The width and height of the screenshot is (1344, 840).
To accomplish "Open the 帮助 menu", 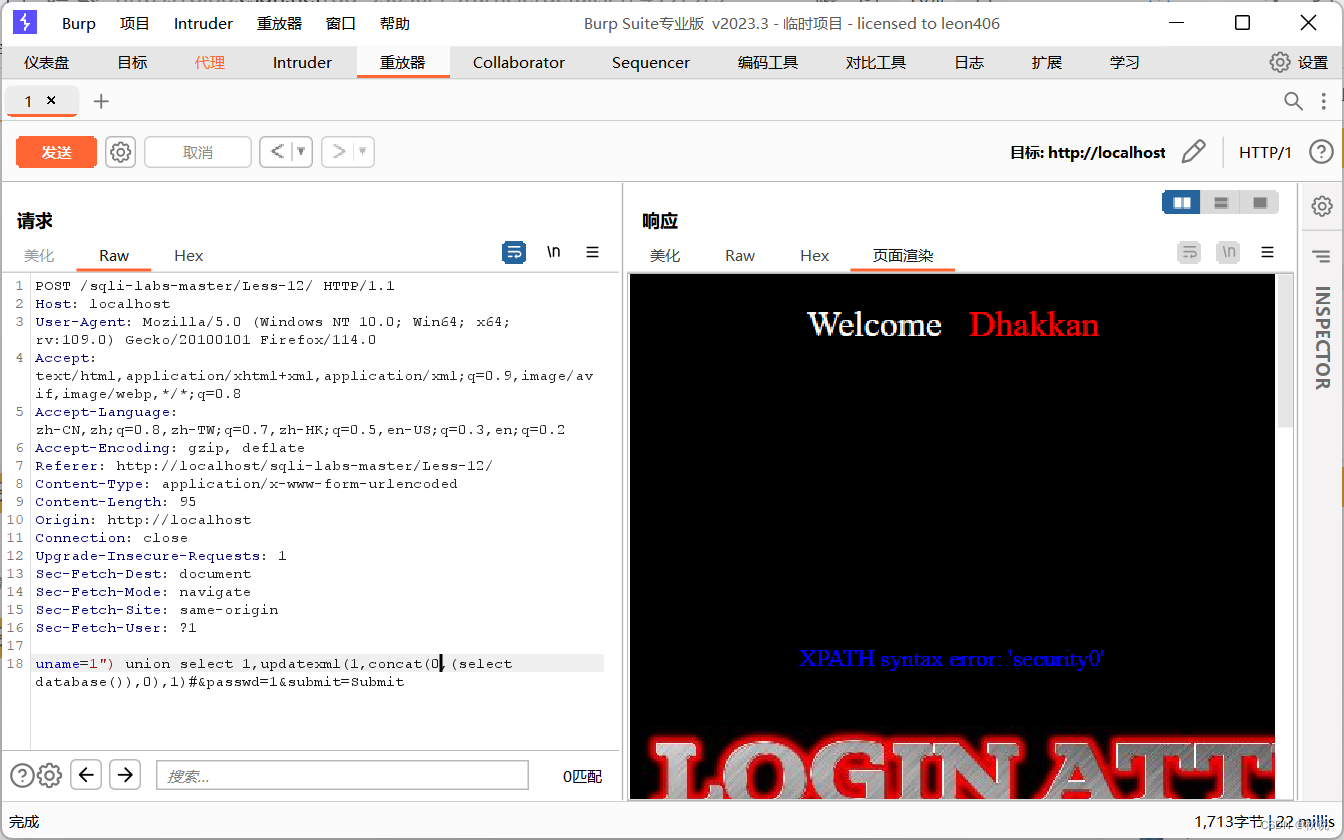I will [394, 23].
